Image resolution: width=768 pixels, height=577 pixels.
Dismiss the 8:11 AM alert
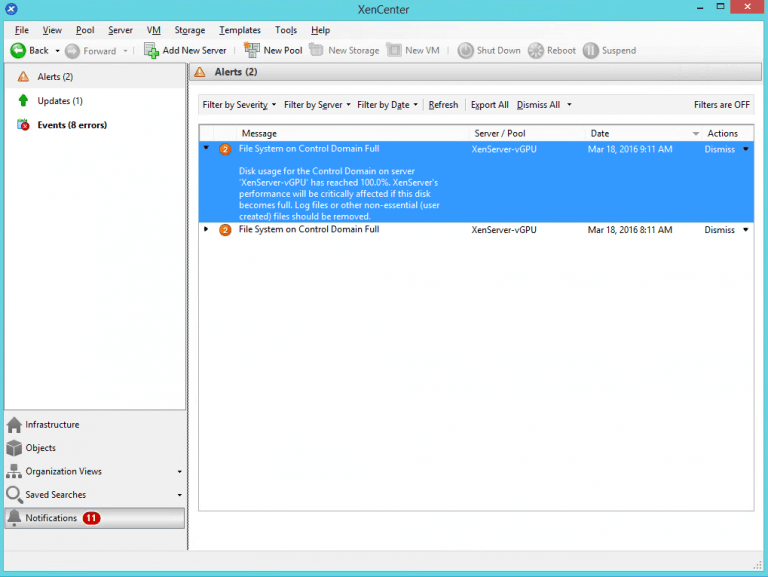tap(720, 230)
